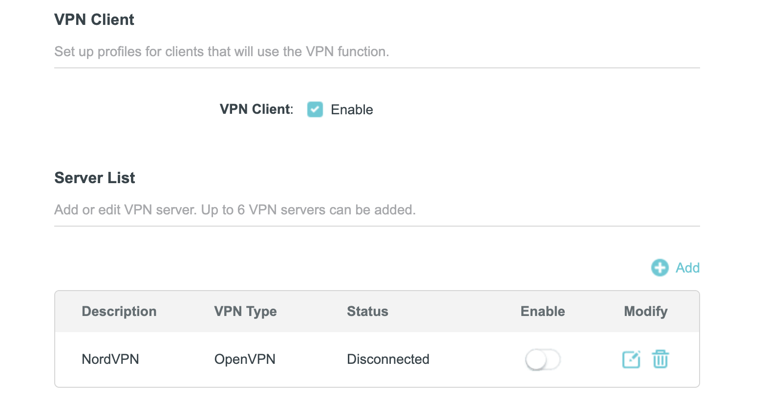The image size is (768, 420).
Task: Click the bold VPN Client field label
Action: 256,109
